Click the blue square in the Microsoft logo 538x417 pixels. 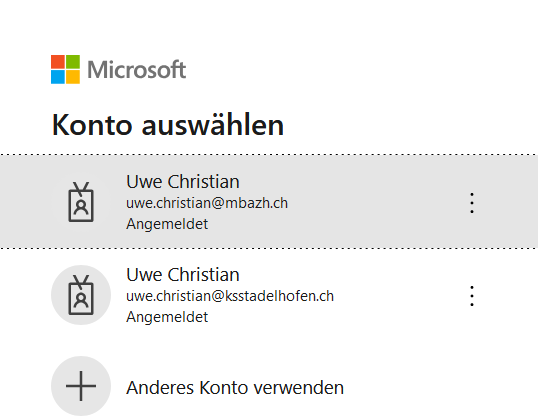tap(58, 77)
